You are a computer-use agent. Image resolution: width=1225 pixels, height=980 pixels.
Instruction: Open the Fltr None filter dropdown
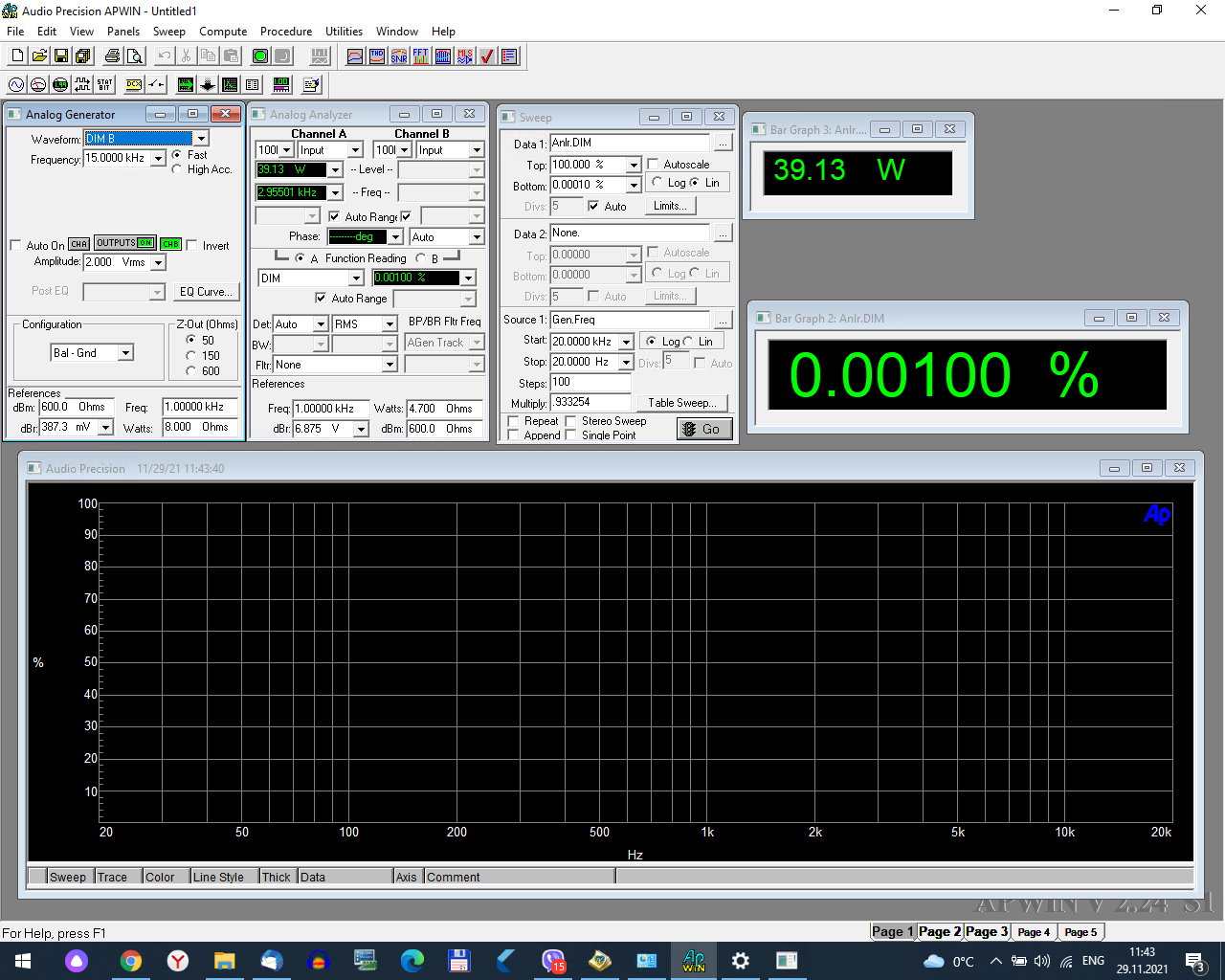[390, 365]
